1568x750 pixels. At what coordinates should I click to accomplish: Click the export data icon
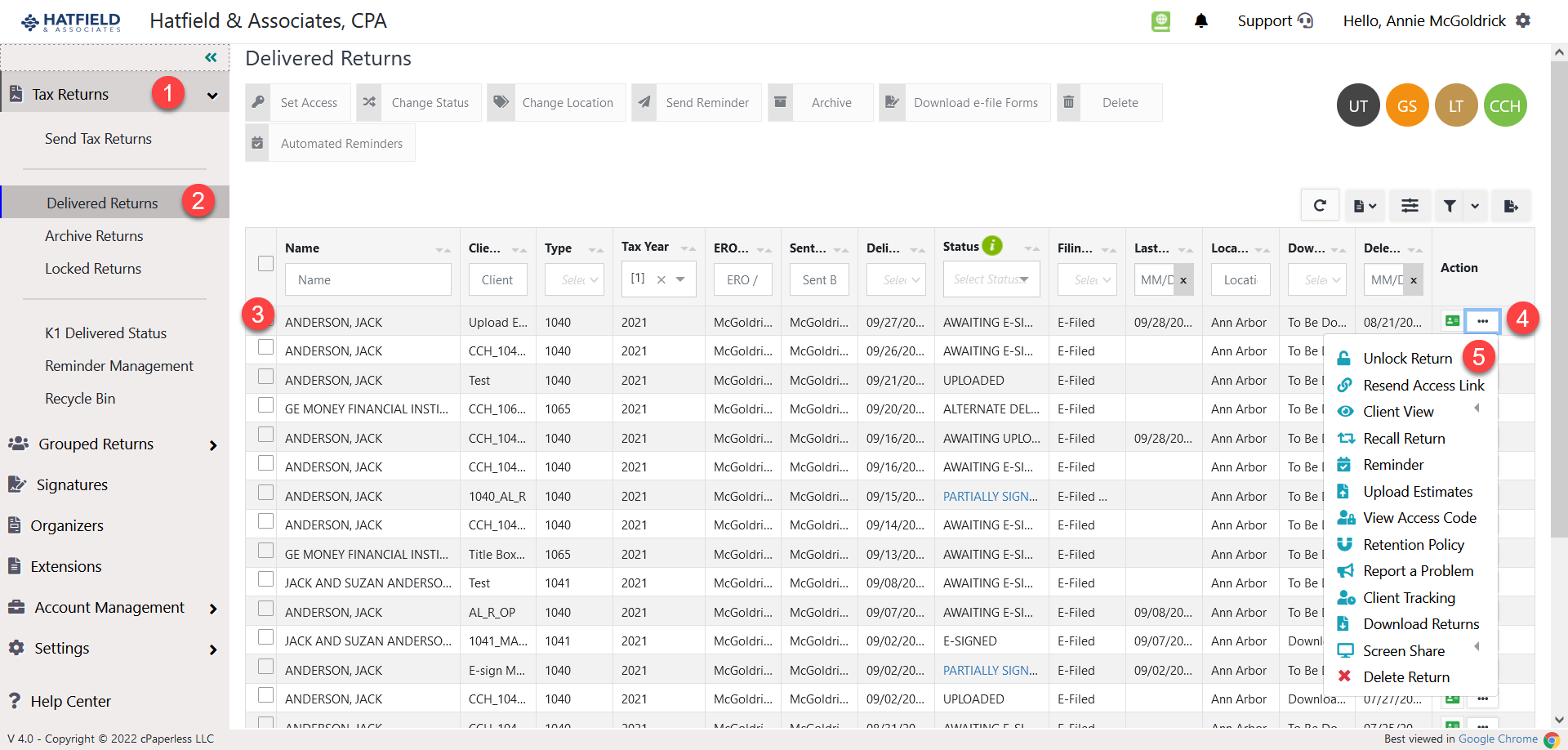click(x=1512, y=205)
